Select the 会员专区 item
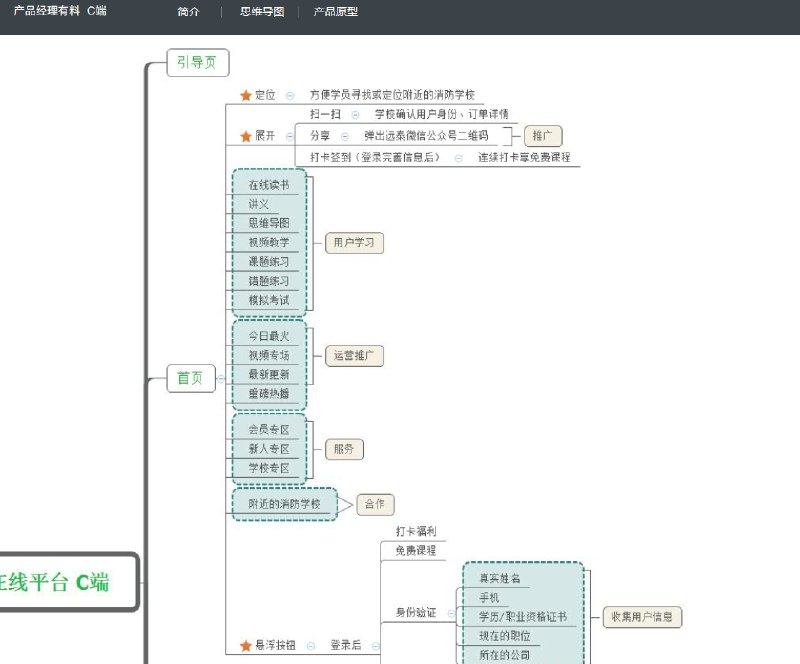The image size is (800, 664). click(269, 430)
